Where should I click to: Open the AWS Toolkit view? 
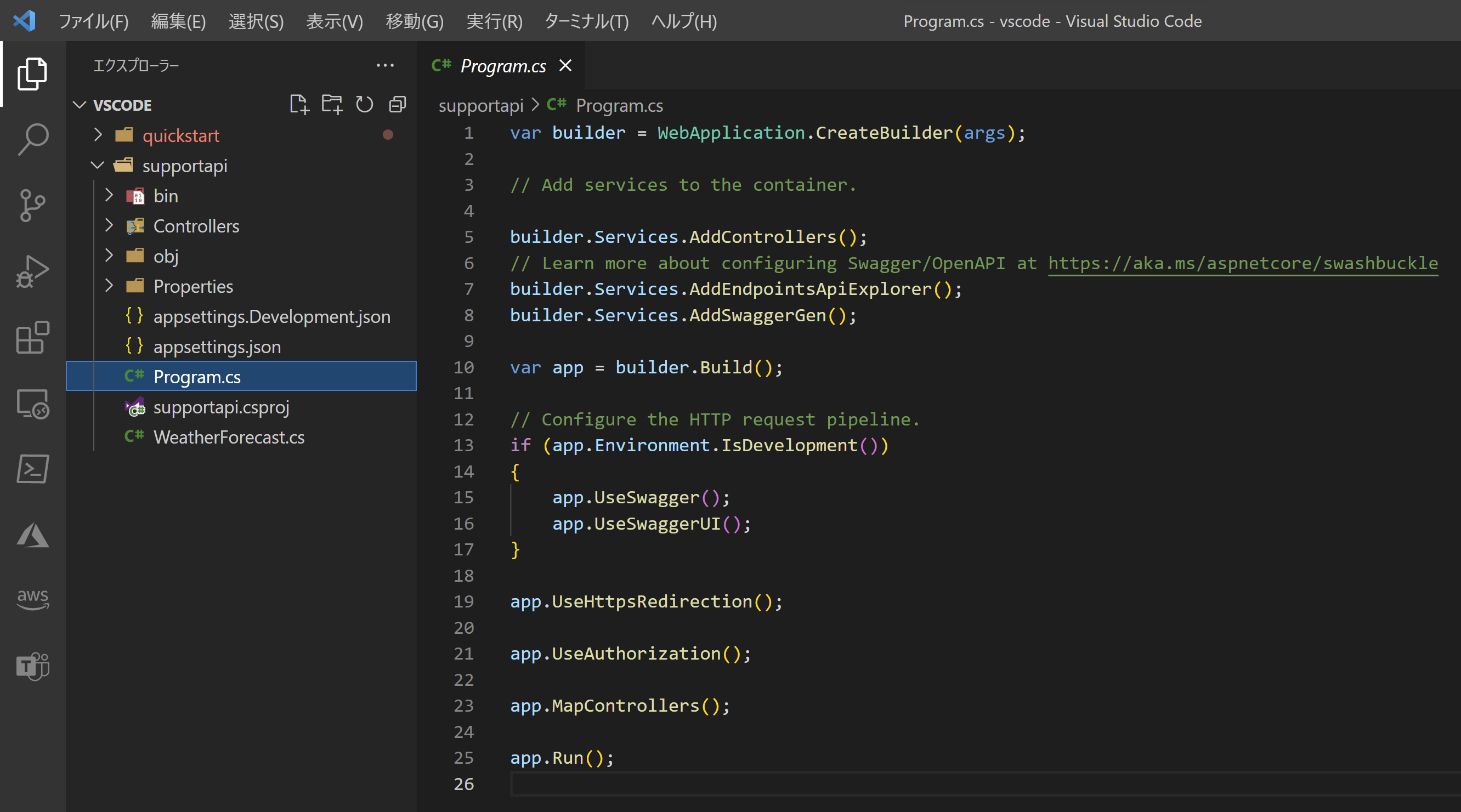(32, 599)
